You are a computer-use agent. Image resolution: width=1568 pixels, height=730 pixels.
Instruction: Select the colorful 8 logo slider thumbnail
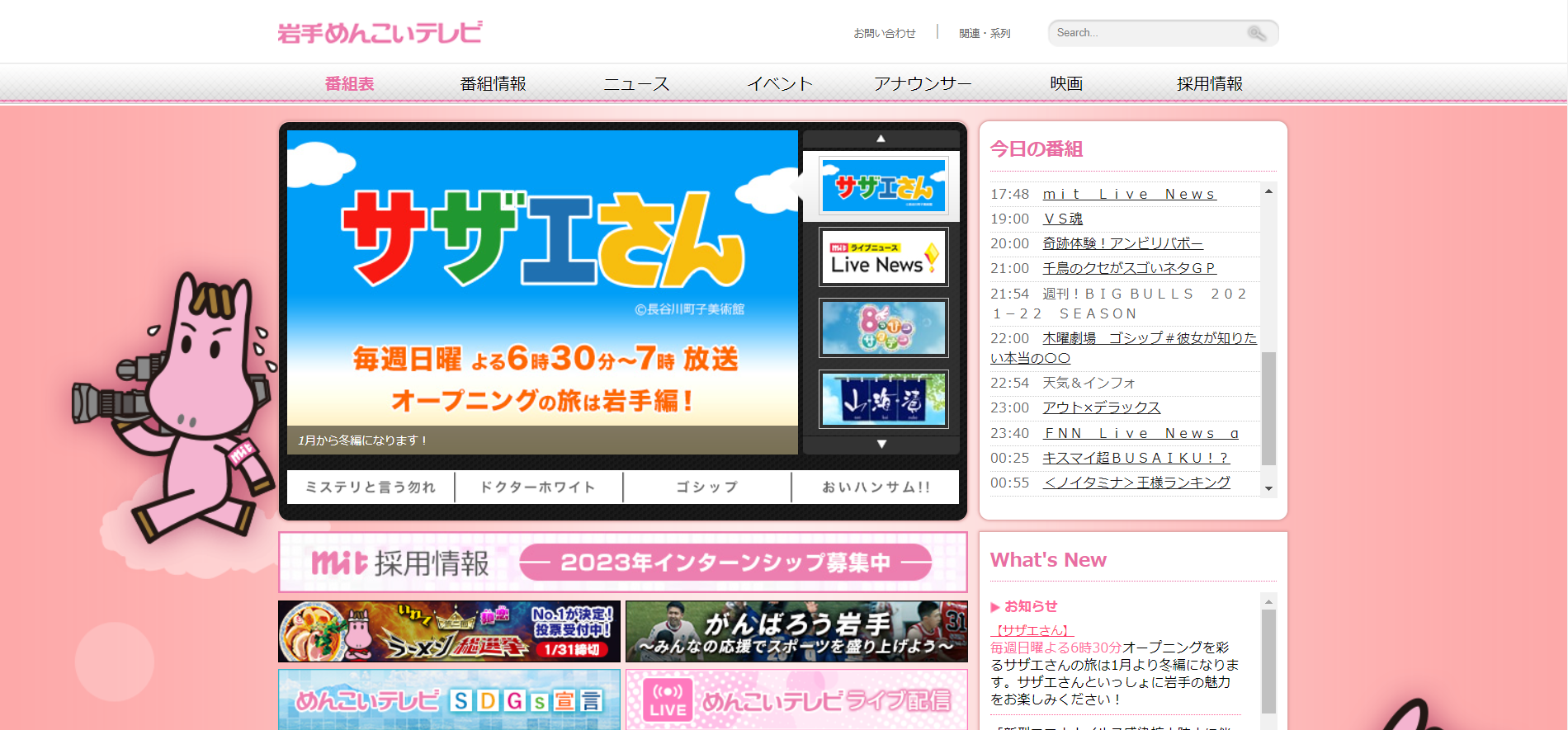tap(883, 328)
